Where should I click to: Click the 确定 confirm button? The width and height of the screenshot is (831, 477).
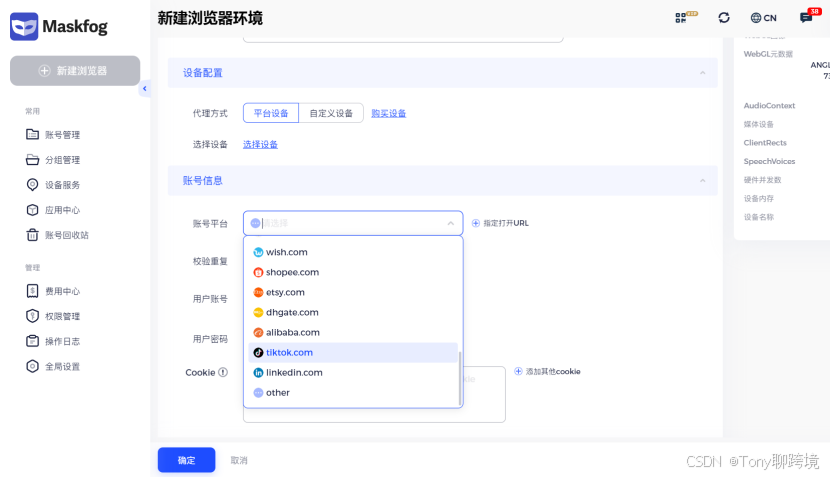tap(187, 460)
